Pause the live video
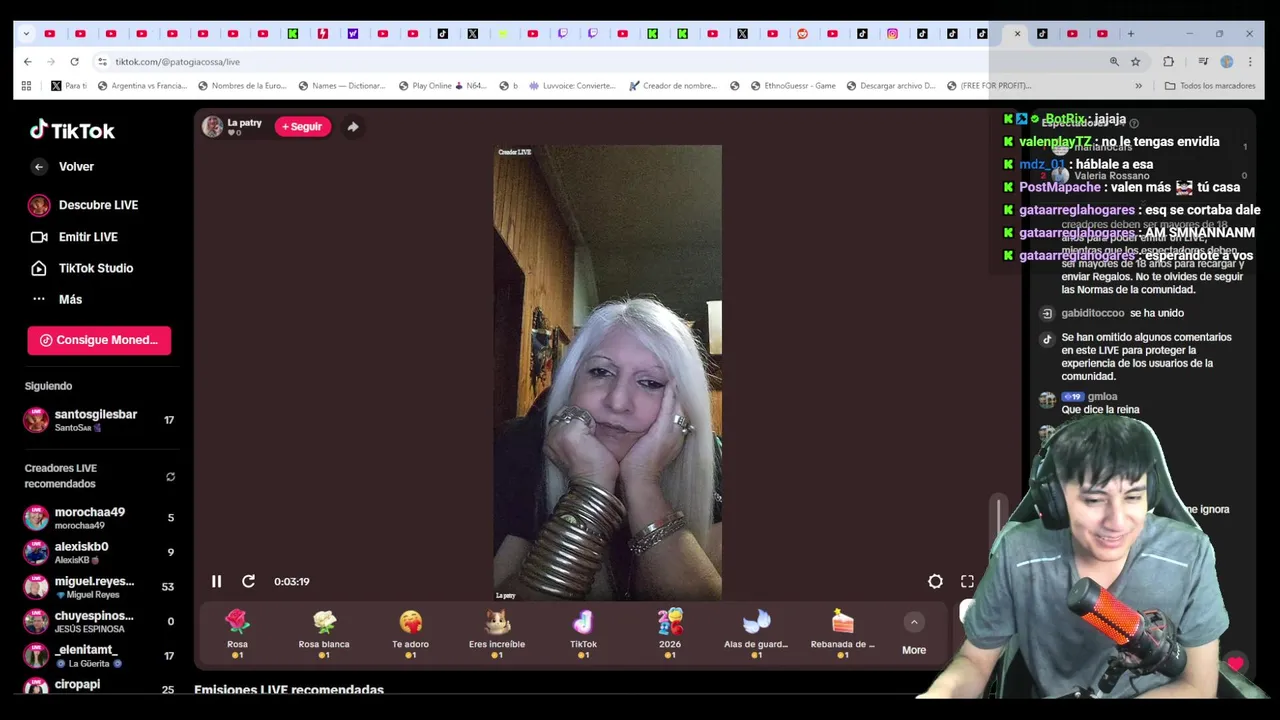The width and height of the screenshot is (1280, 720). pyautogui.click(x=216, y=581)
